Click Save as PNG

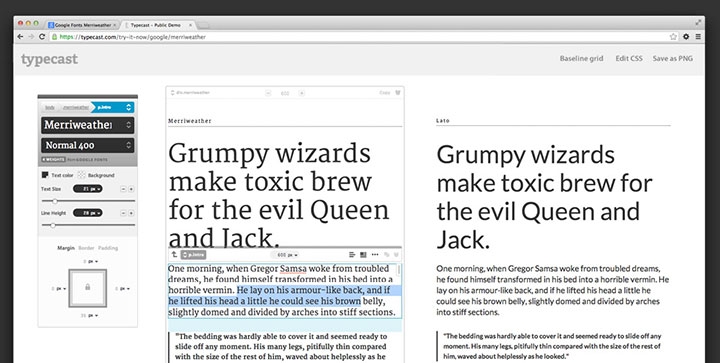click(673, 58)
